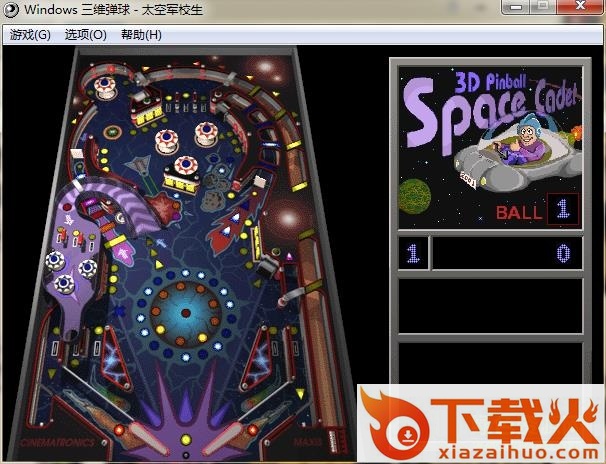Click the CINEMATRONICS label on the table
606x464 pixels.
[59, 442]
